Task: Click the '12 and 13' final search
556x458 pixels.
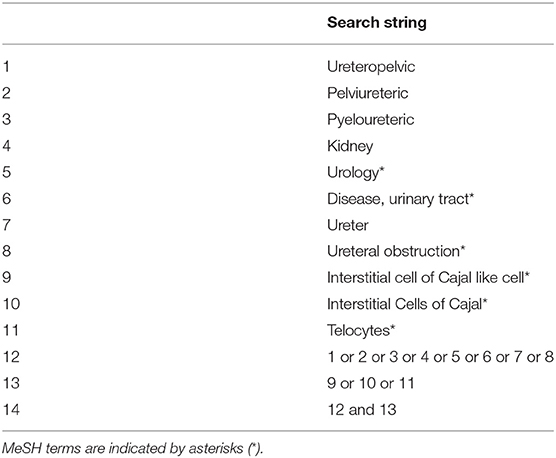Action: tap(362, 410)
